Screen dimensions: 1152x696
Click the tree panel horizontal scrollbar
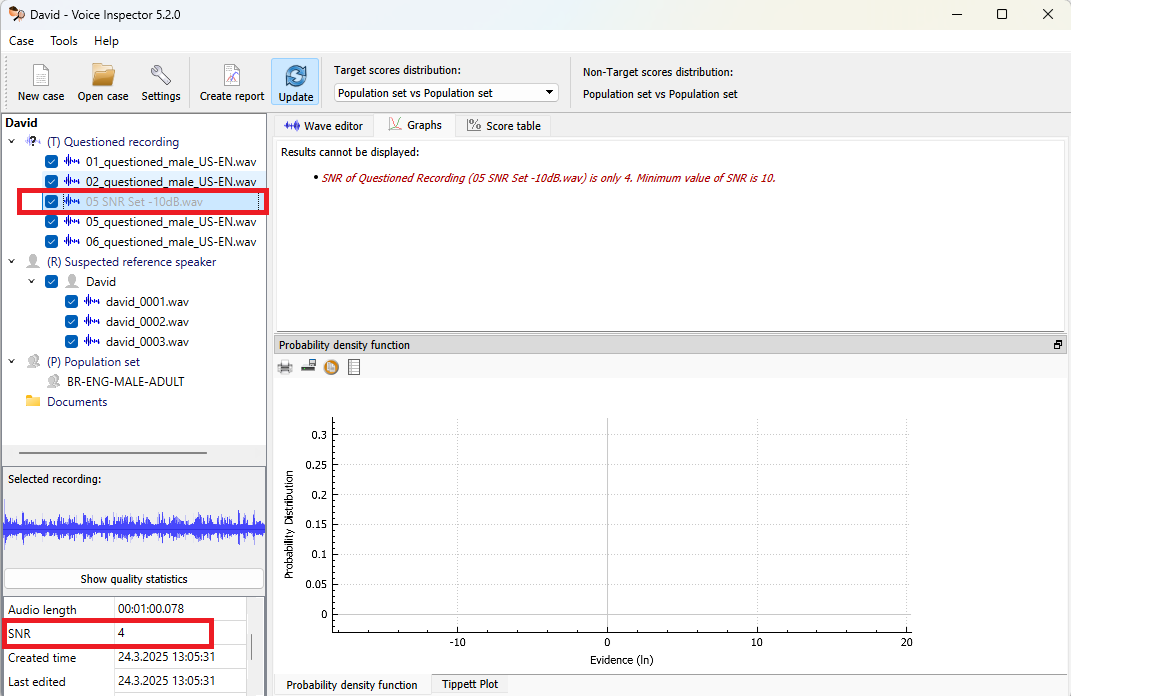[x=112, y=453]
